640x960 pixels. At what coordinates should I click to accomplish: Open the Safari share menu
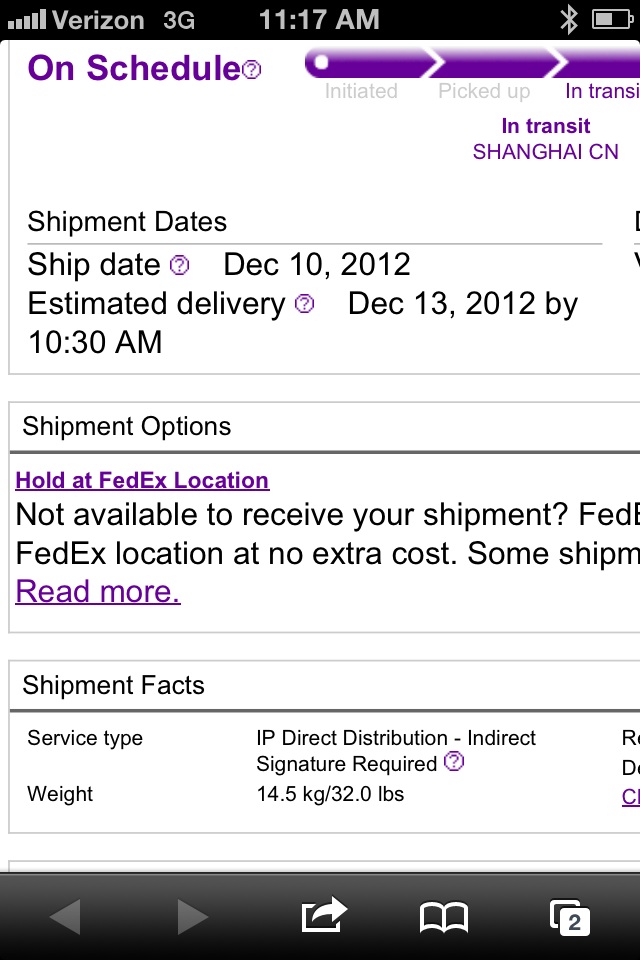[x=323, y=915]
